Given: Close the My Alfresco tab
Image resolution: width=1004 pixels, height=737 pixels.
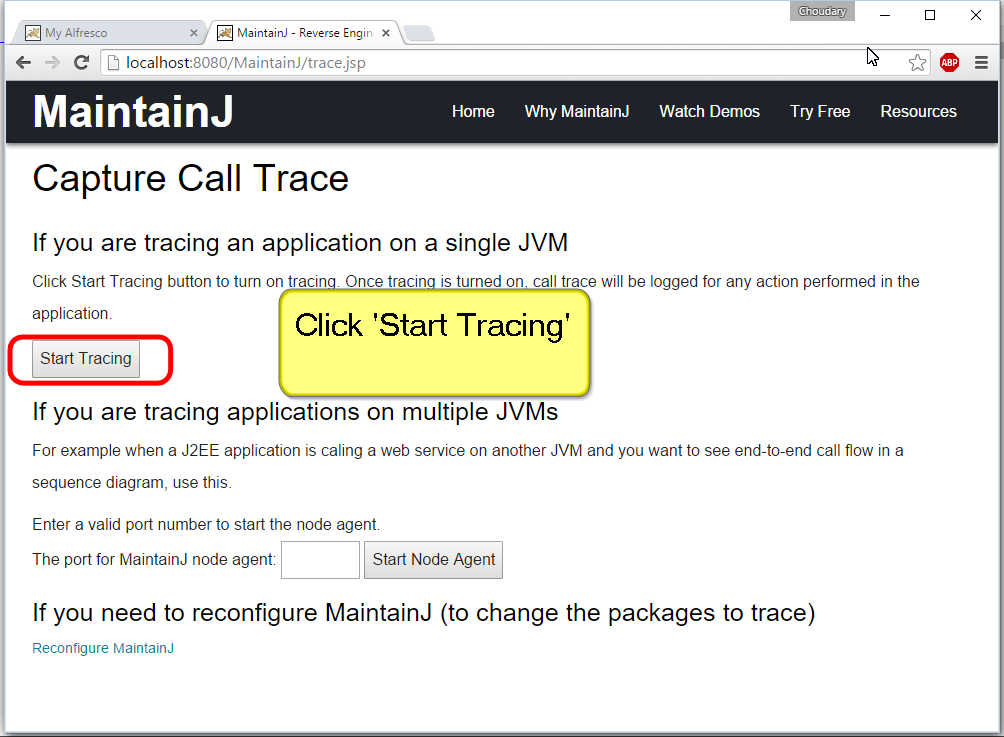Looking at the screenshot, I should (x=194, y=33).
